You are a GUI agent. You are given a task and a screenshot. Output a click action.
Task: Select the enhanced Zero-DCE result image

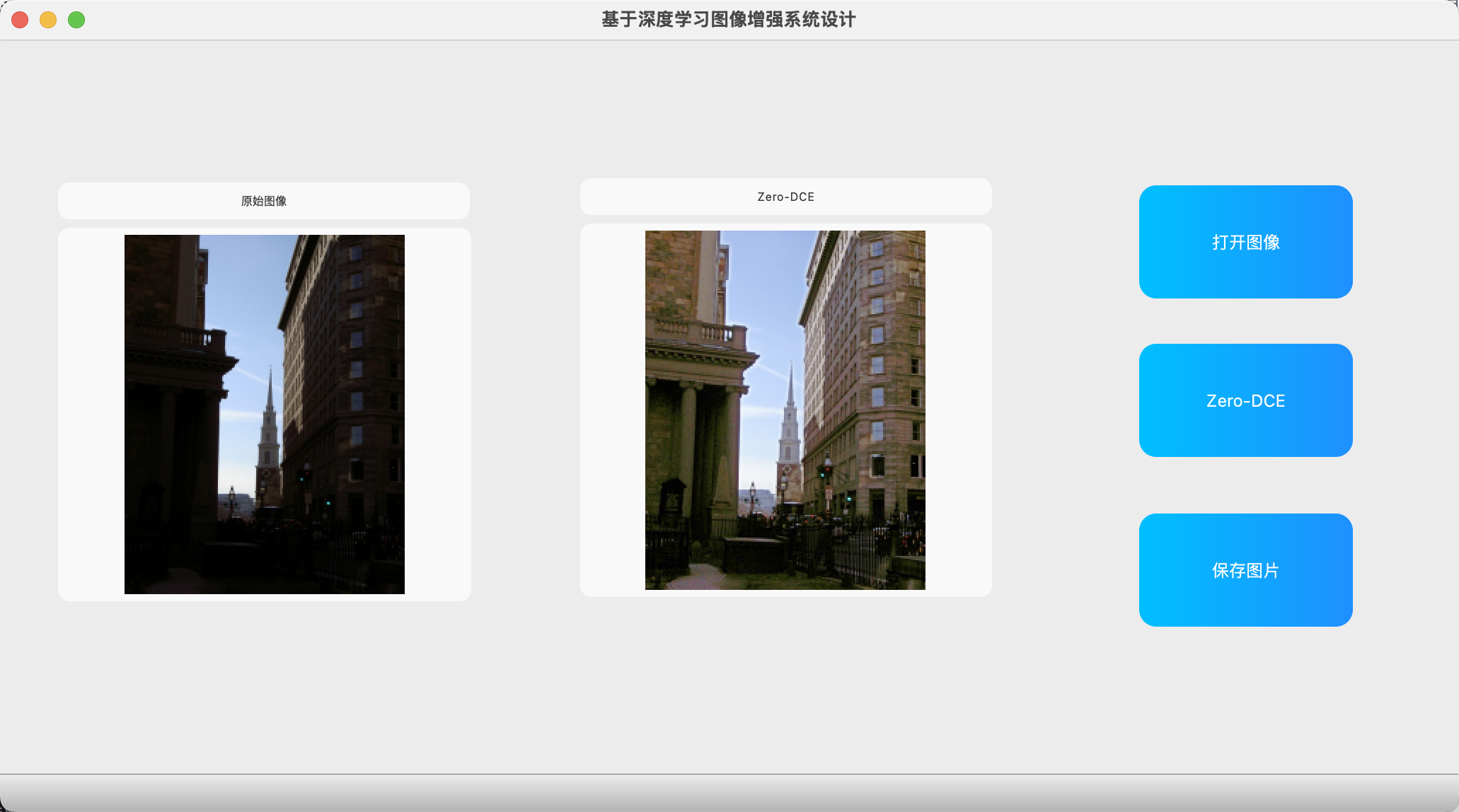click(x=785, y=410)
